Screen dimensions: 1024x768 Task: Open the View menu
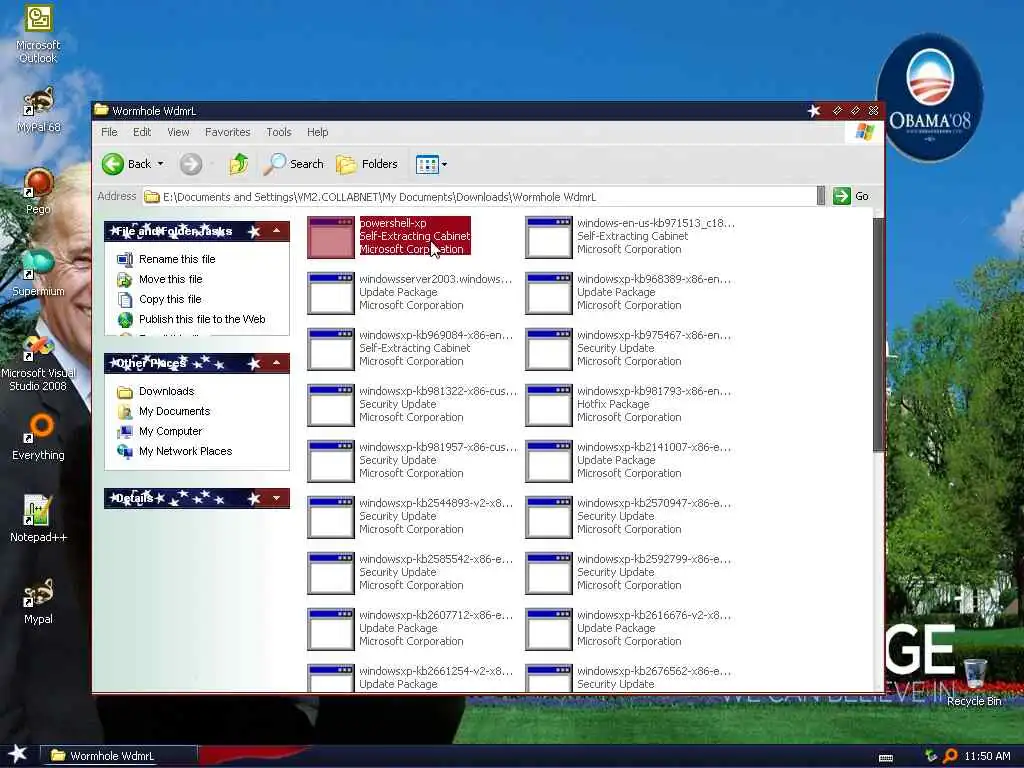coord(178,132)
